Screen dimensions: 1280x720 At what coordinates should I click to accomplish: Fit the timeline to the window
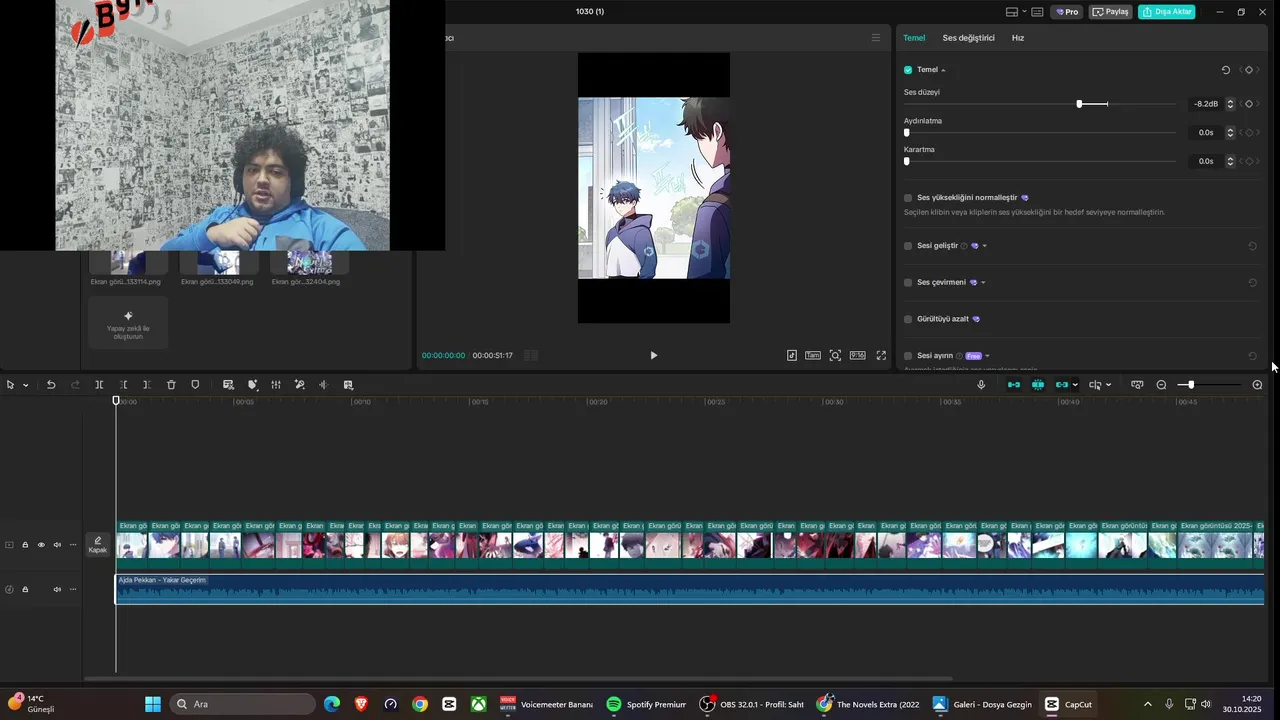pos(1137,385)
